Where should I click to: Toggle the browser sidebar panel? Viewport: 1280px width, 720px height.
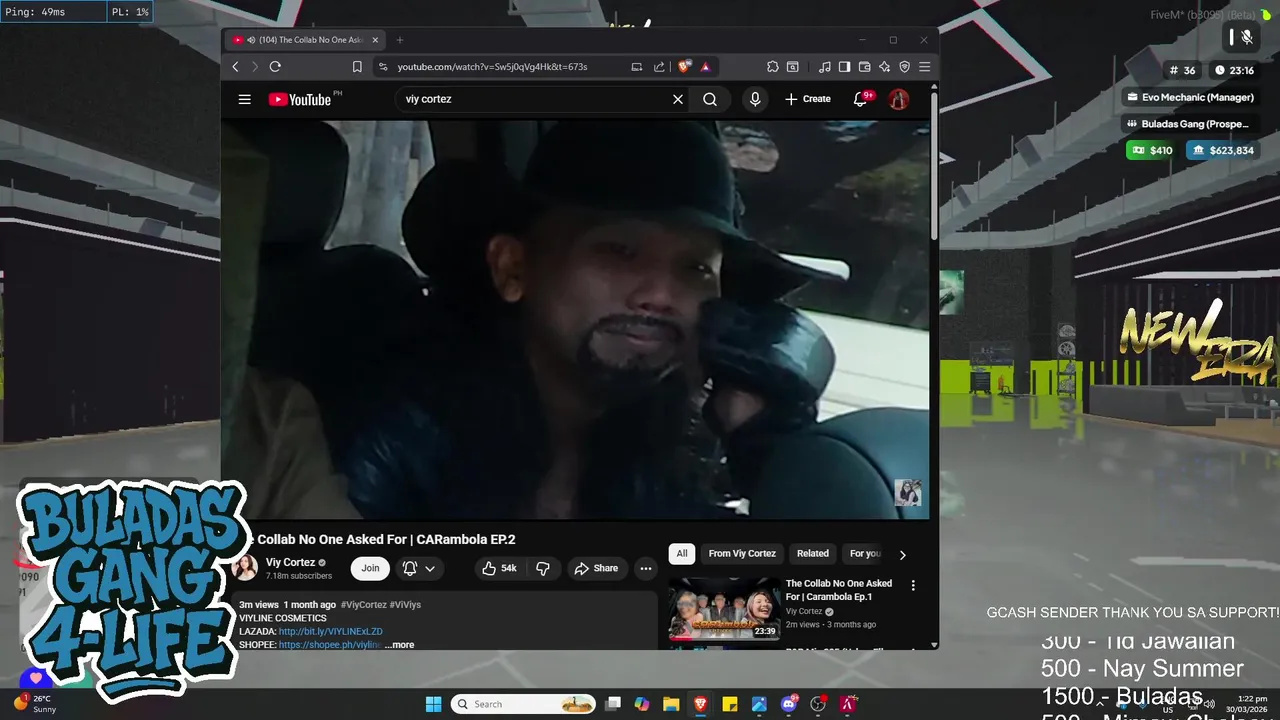click(x=844, y=67)
